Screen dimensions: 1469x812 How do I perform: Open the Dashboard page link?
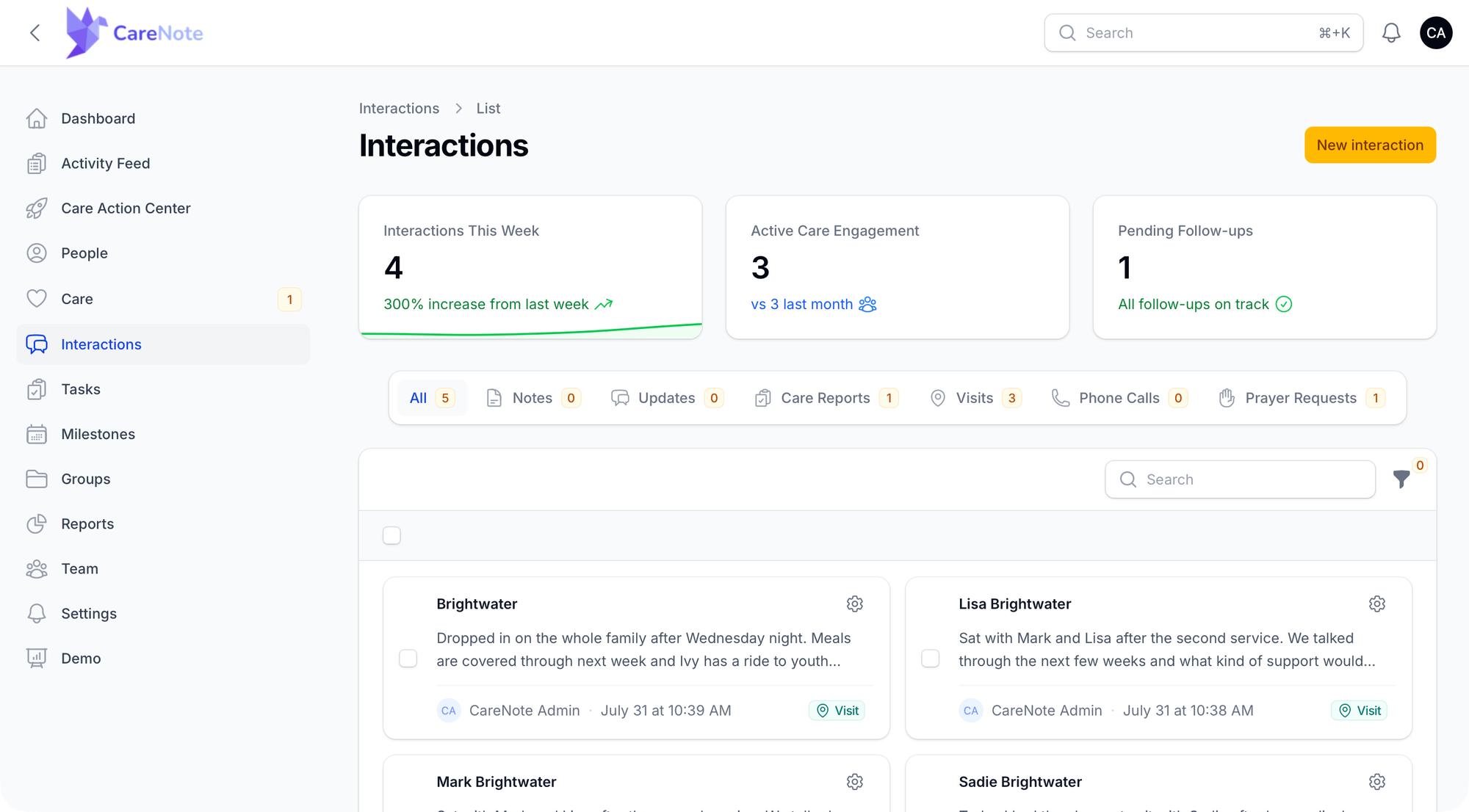98,119
